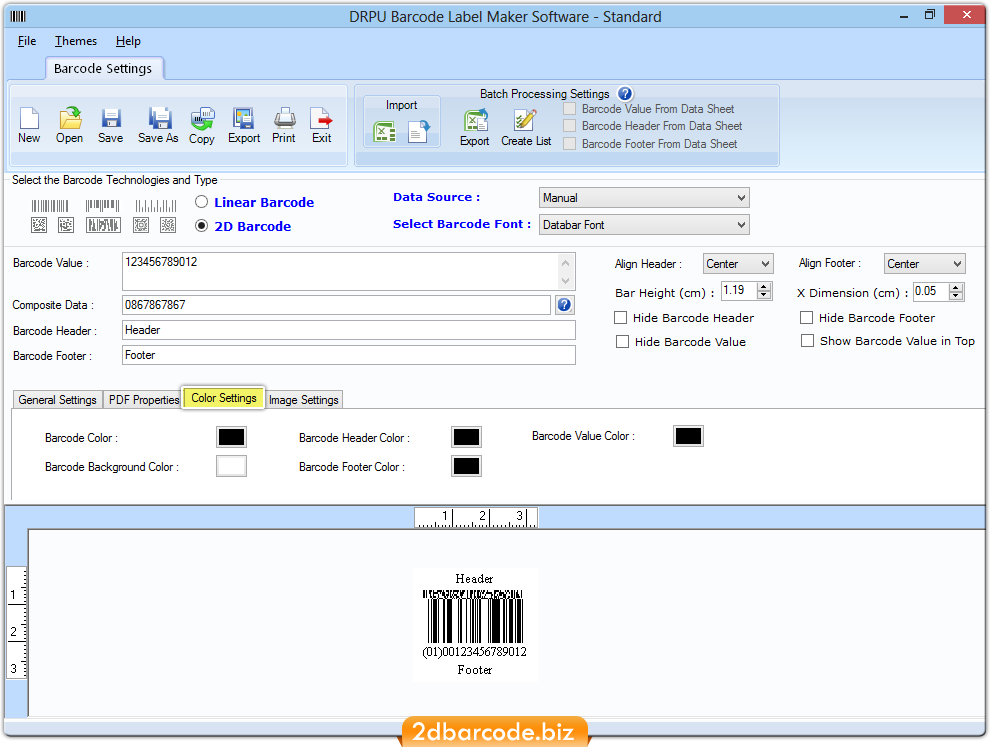Click the barcode preview image
Image resolution: width=990 pixels, height=747 pixels.
point(475,624)
